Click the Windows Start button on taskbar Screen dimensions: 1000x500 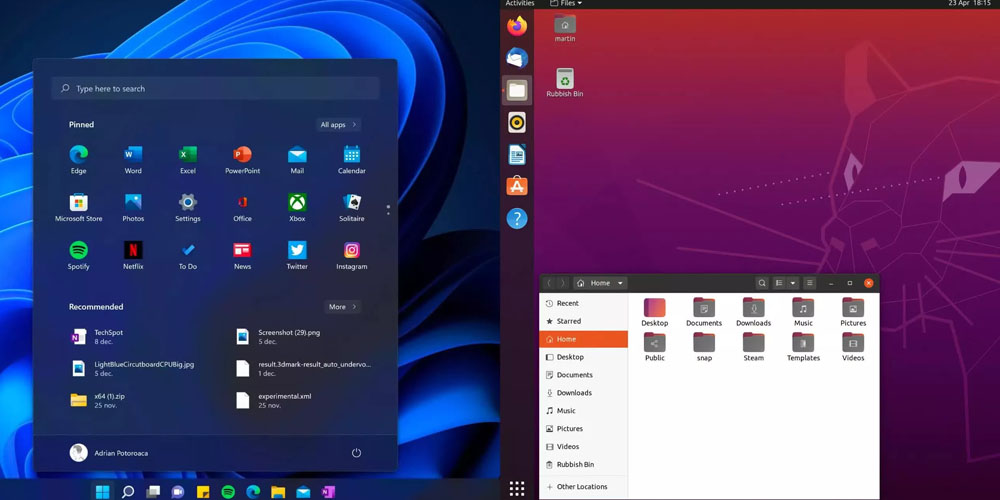(102, 492)
